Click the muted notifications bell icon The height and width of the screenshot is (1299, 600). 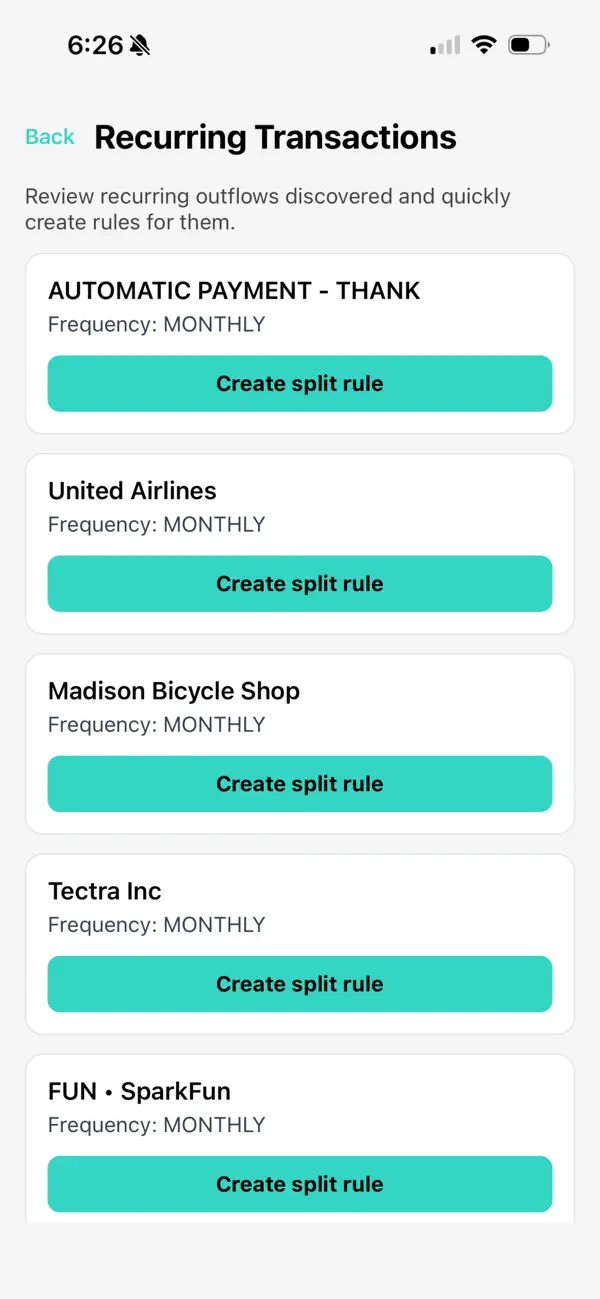[140, 44]
